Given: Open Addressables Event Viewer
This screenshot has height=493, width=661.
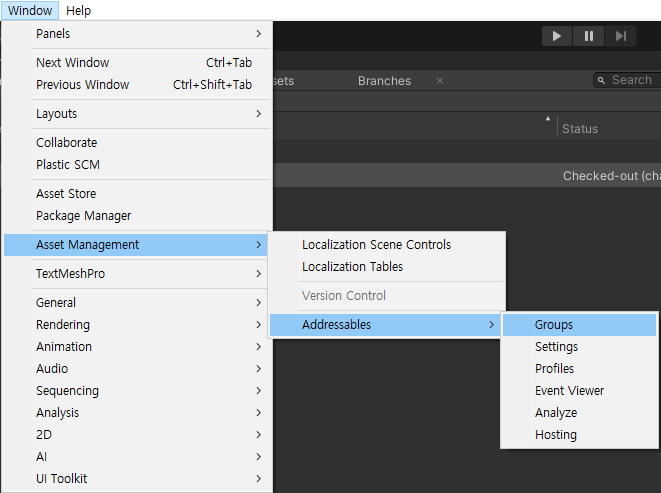Looking at the screenshot, I should coord(579,390).
